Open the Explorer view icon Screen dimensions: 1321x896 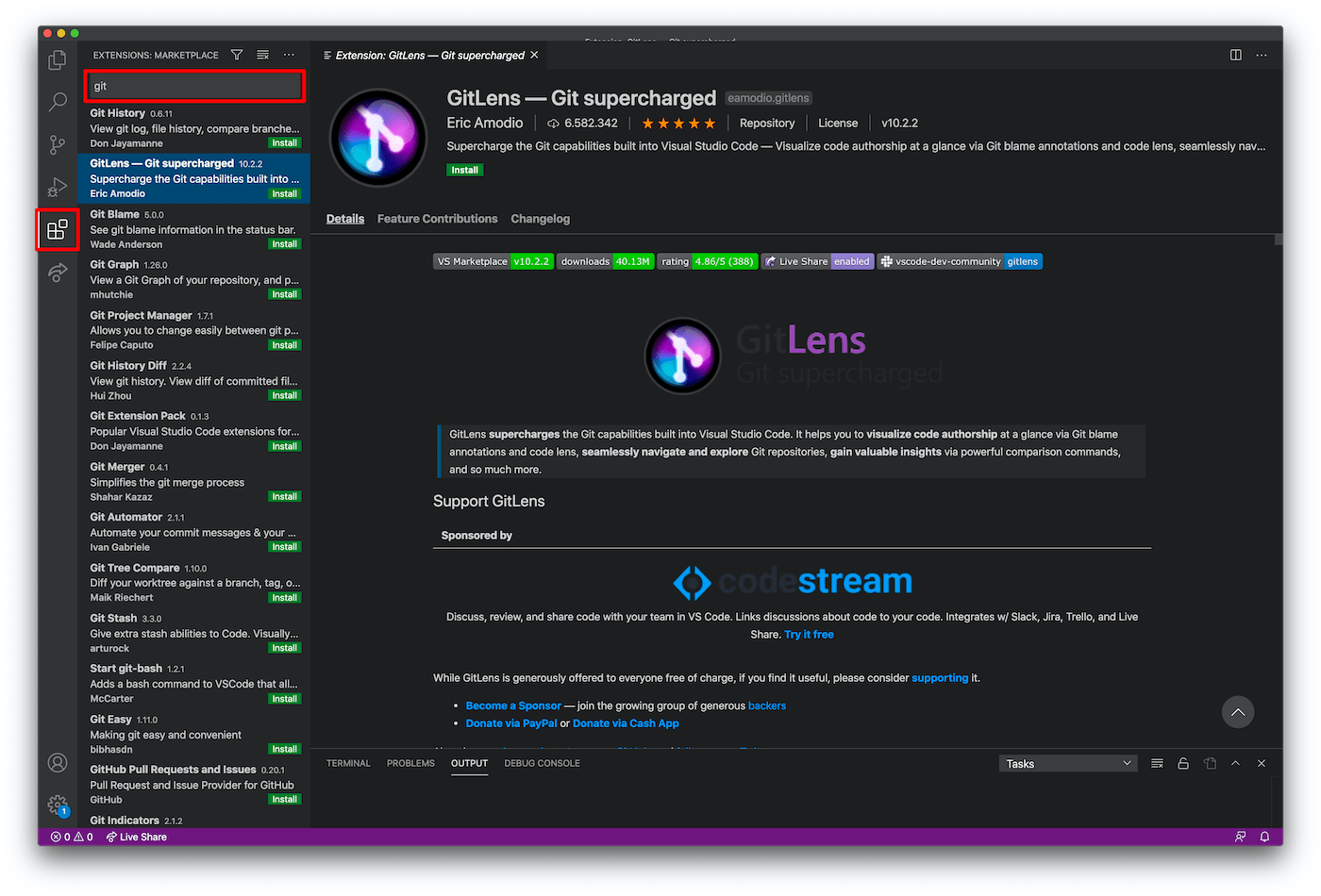pyautogui.click(x=57, y=58)
